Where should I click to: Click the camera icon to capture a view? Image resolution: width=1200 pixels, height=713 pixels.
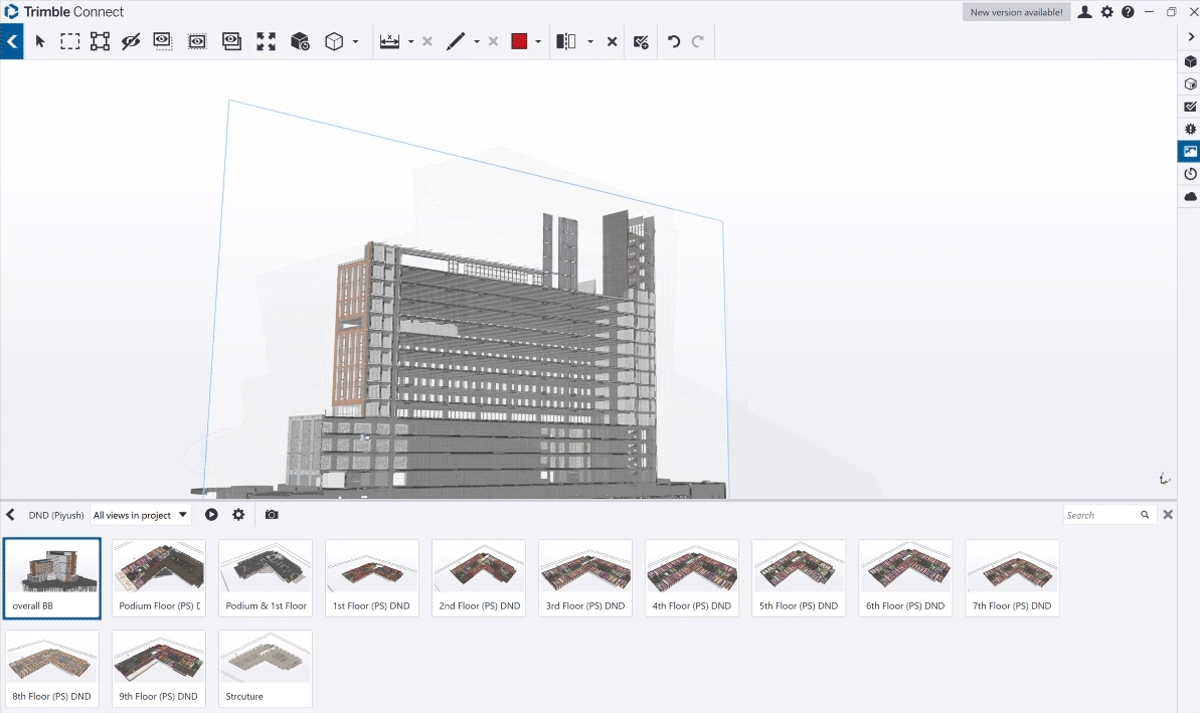point(271,514)
